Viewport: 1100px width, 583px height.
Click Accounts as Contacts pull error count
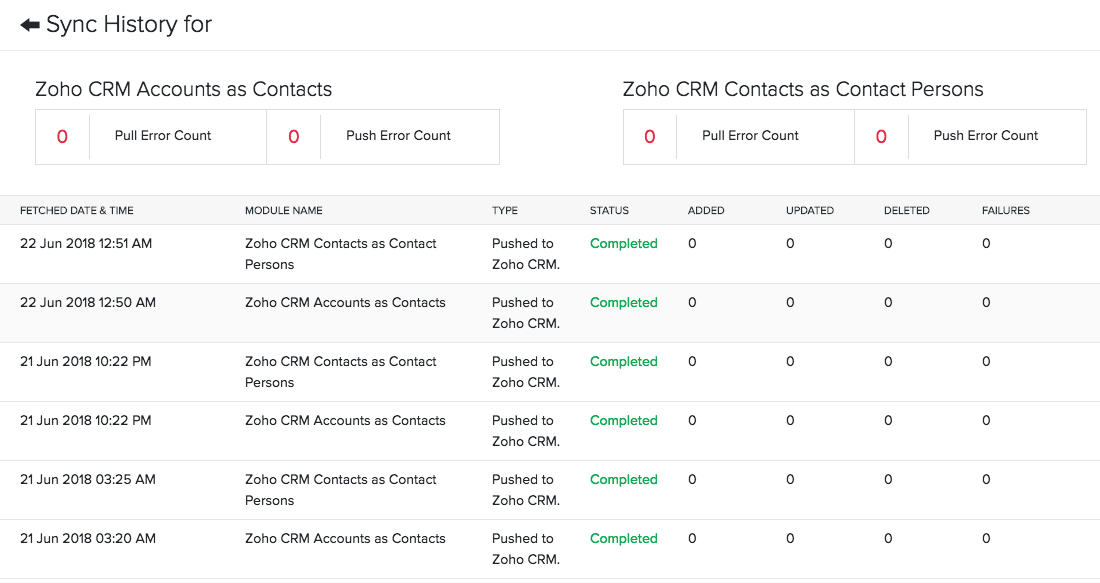(x=62, y=137)
